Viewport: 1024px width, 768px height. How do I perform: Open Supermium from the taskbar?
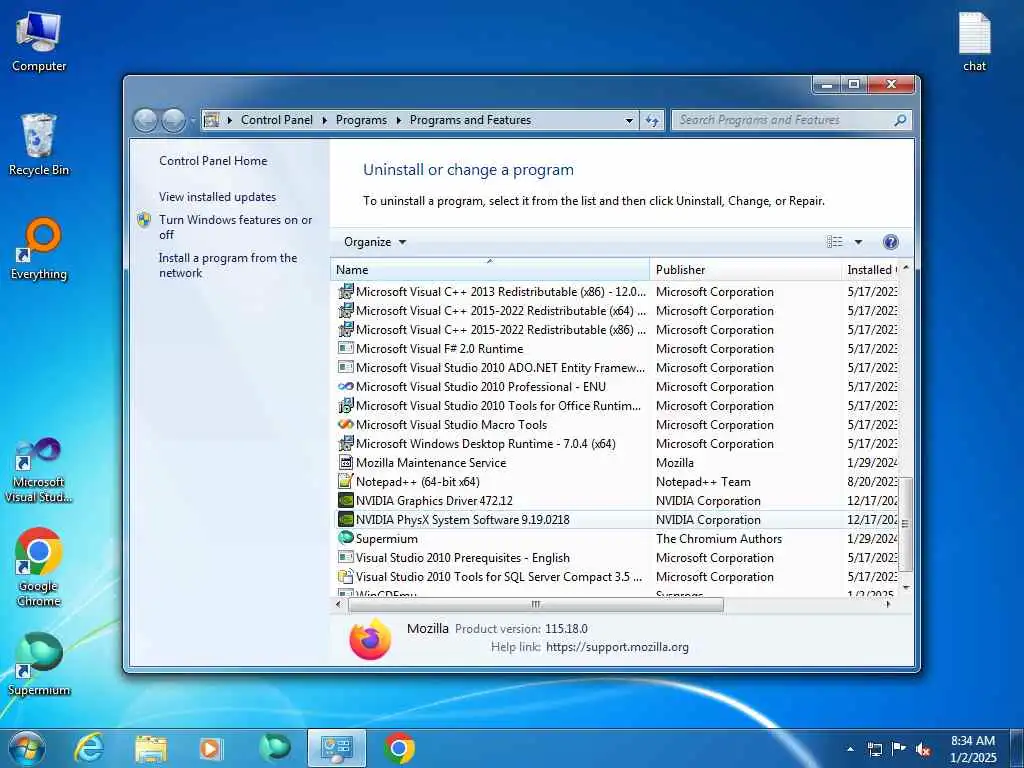[275, 748]
